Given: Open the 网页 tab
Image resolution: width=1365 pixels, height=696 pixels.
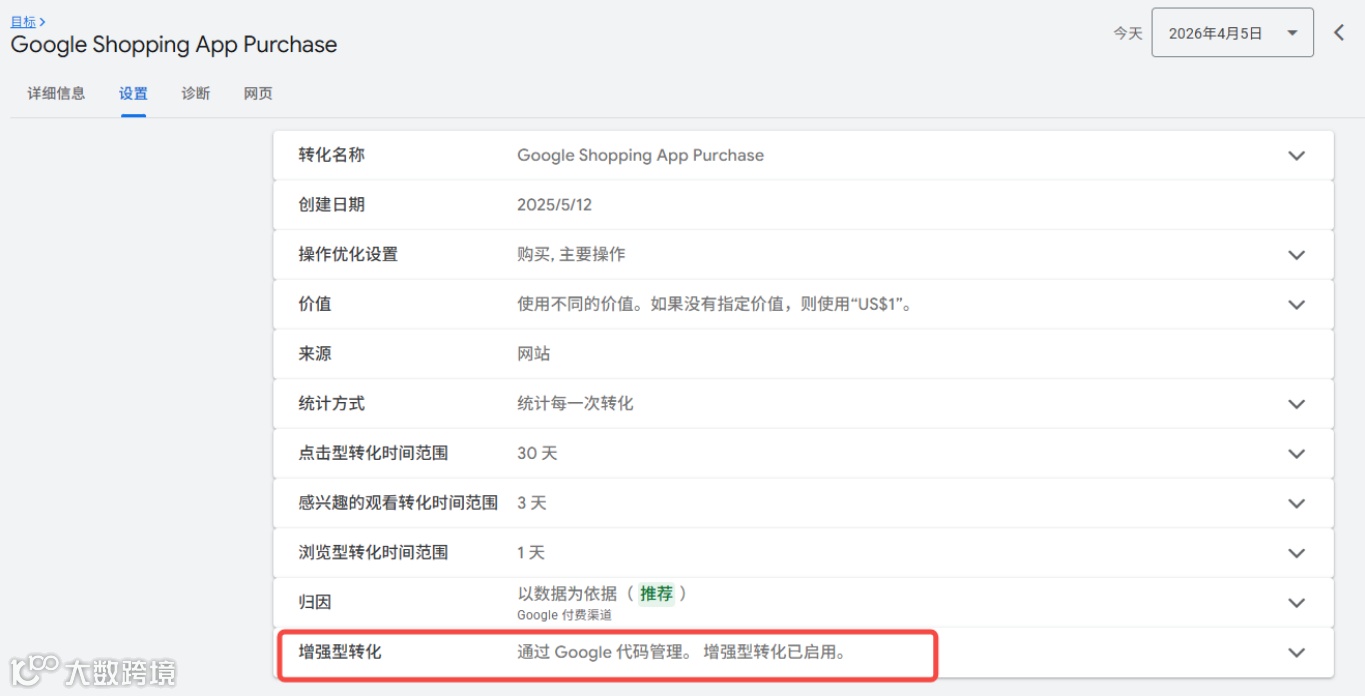Looking at the screenshot, I should 258,94.
